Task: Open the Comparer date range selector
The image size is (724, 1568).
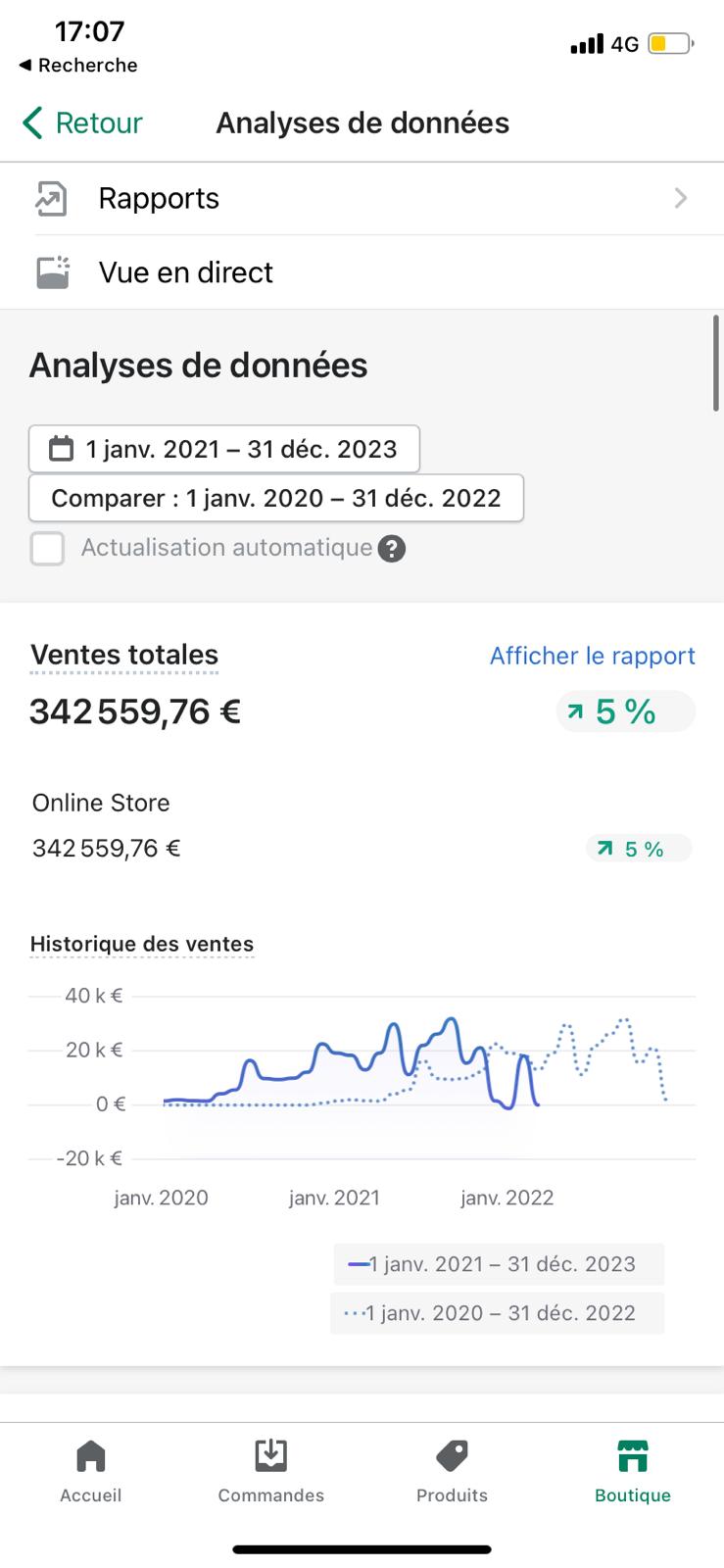Action: [x=276, y=499]
